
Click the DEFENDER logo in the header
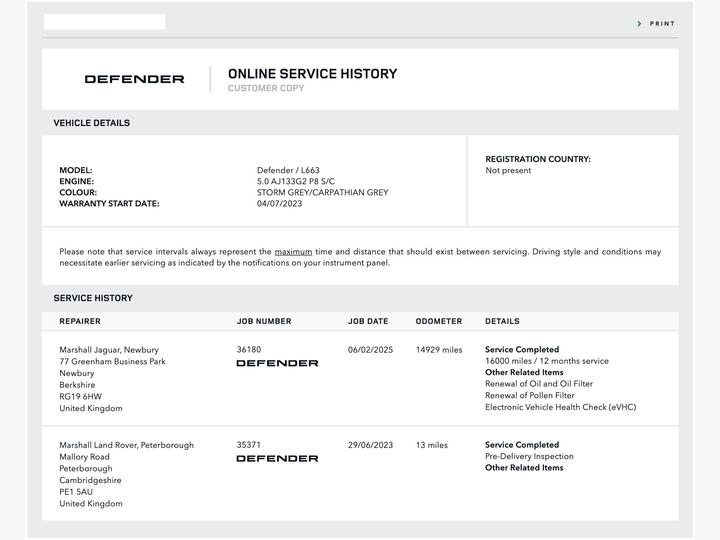coord(135,79)
